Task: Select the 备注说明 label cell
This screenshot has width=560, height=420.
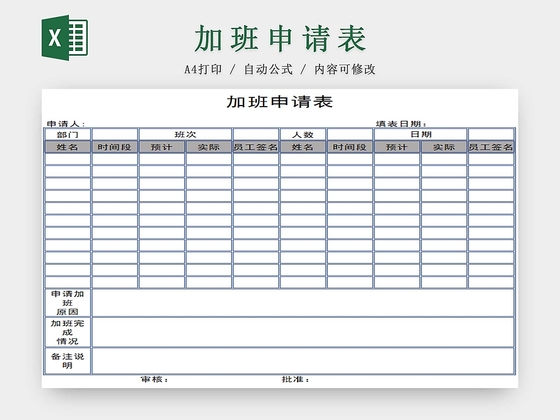Action: click(68, 361)
